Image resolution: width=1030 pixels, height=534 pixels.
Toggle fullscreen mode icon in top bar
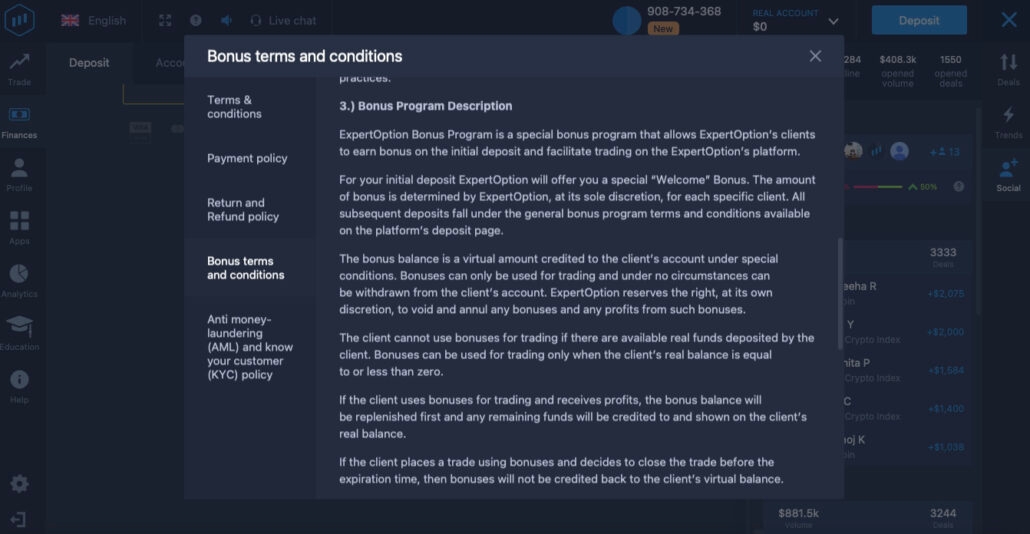(x=165, y=20)
